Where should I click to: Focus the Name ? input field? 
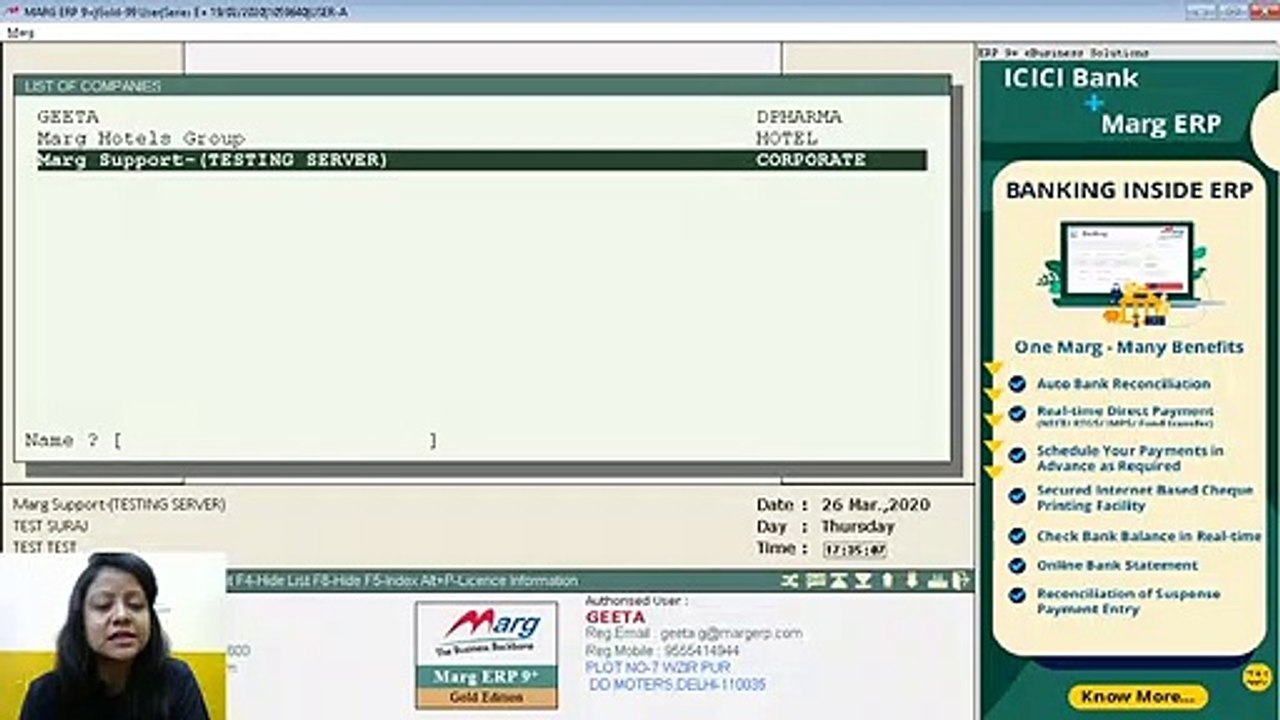coord(275,440)
